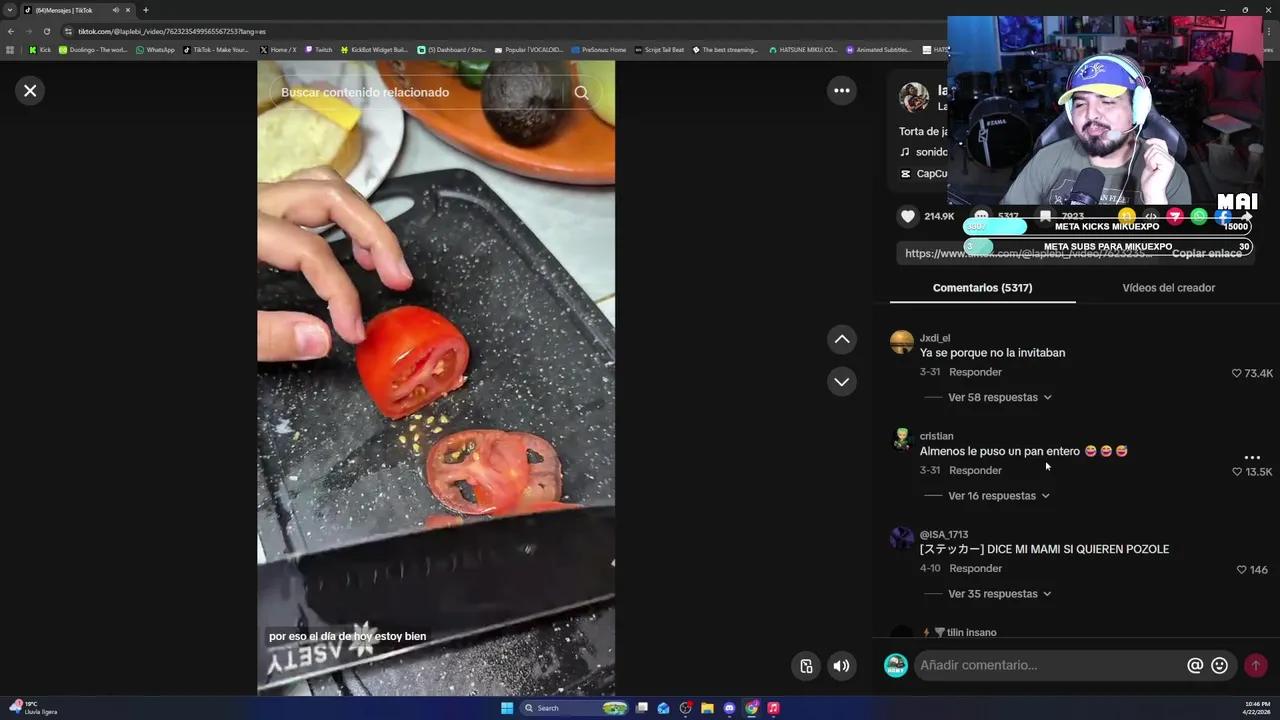1280x720 pixels.
Task: Open Apple Music from the taskbar
Action: [x=773, y=708]
